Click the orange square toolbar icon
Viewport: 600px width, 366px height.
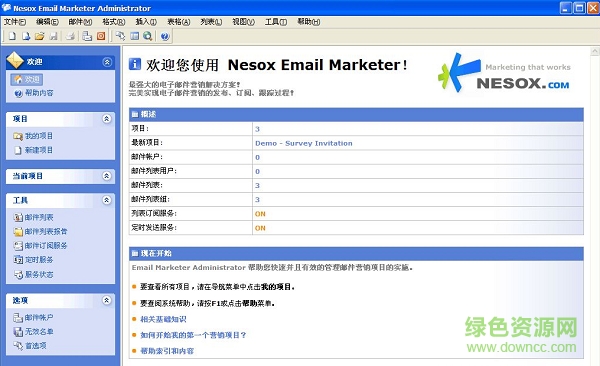[101, 36]
